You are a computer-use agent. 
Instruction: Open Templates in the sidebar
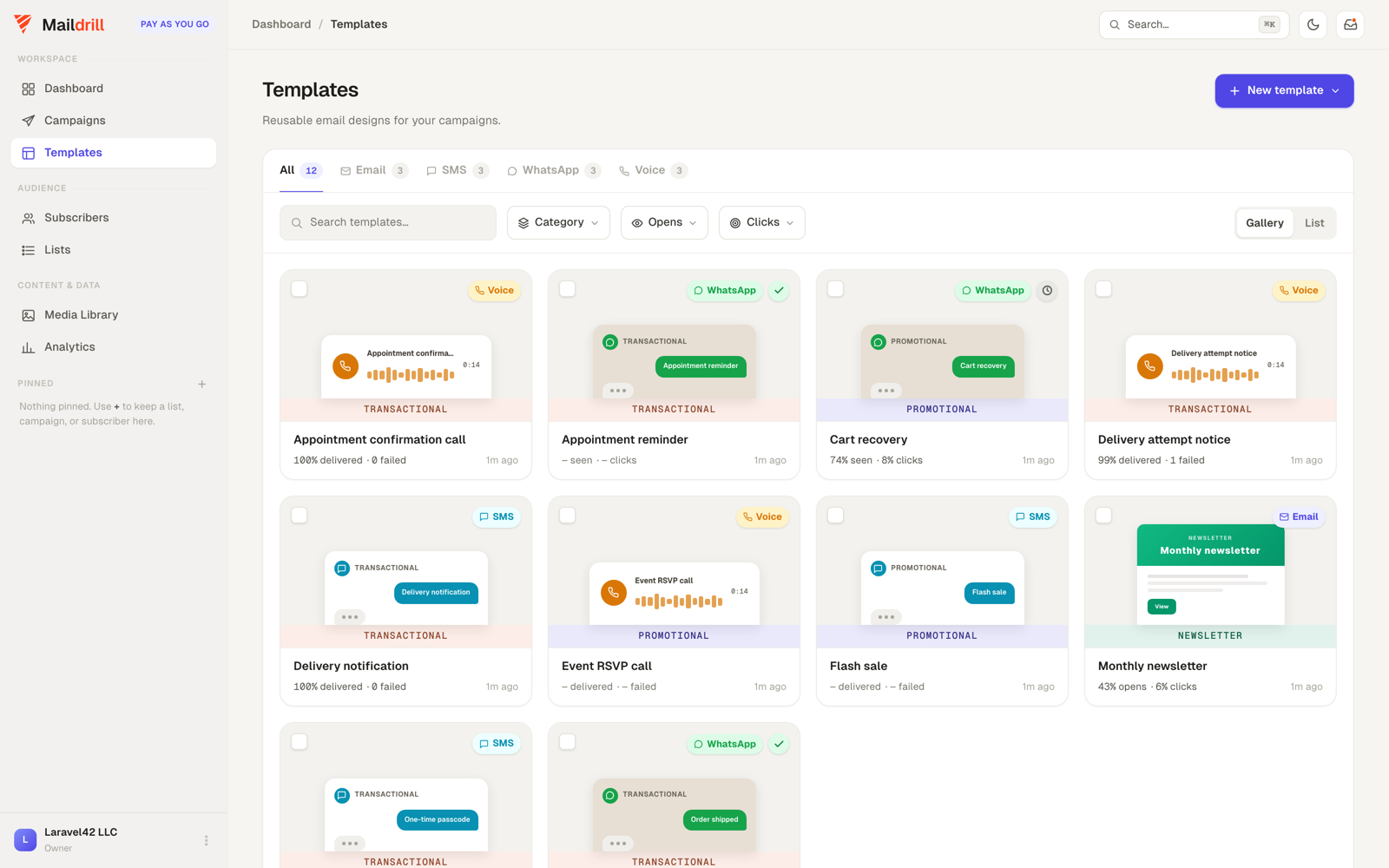pos(114,153)
